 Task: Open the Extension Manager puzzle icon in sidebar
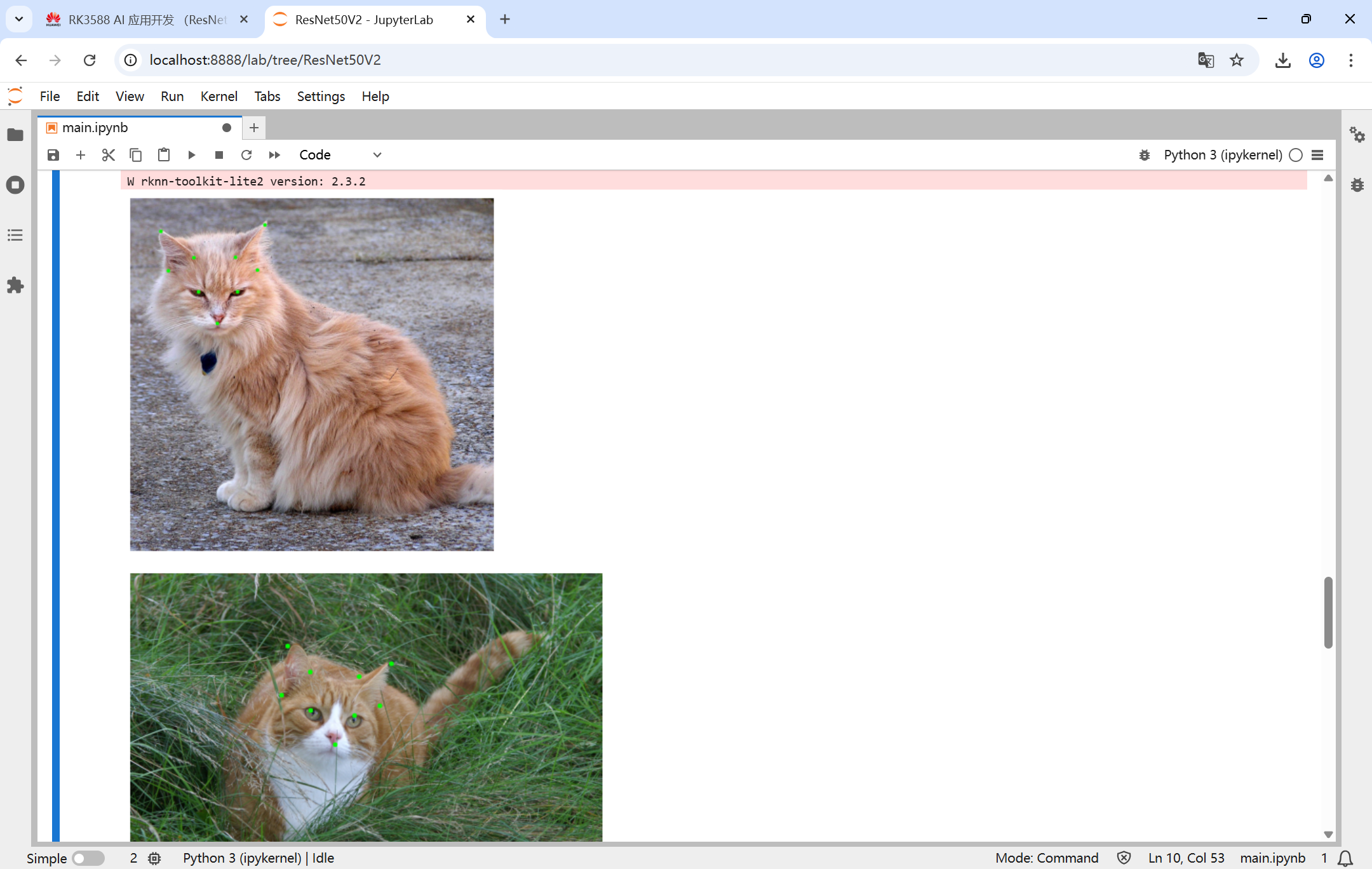15,285
